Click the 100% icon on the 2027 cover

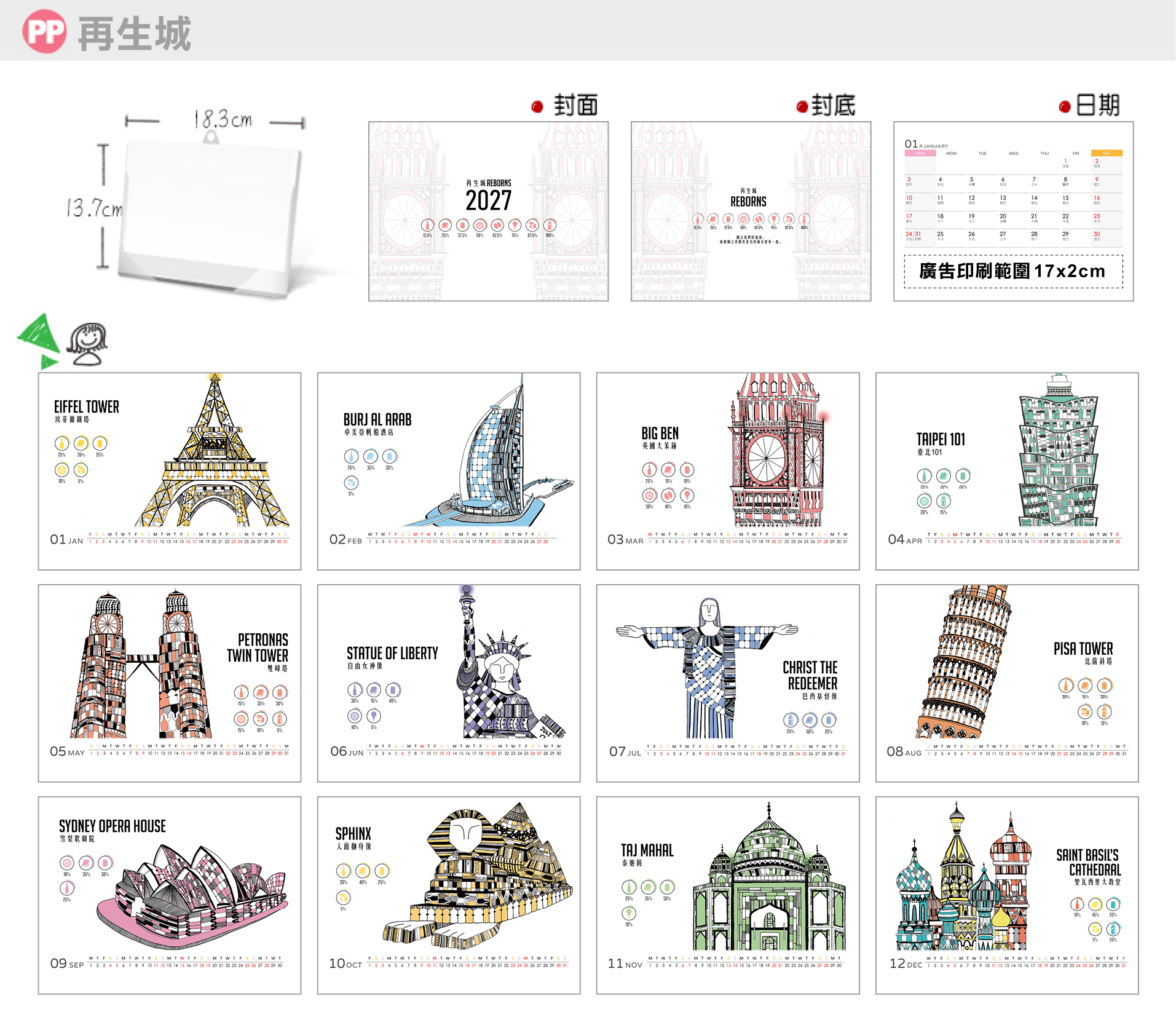coord(550,226)
